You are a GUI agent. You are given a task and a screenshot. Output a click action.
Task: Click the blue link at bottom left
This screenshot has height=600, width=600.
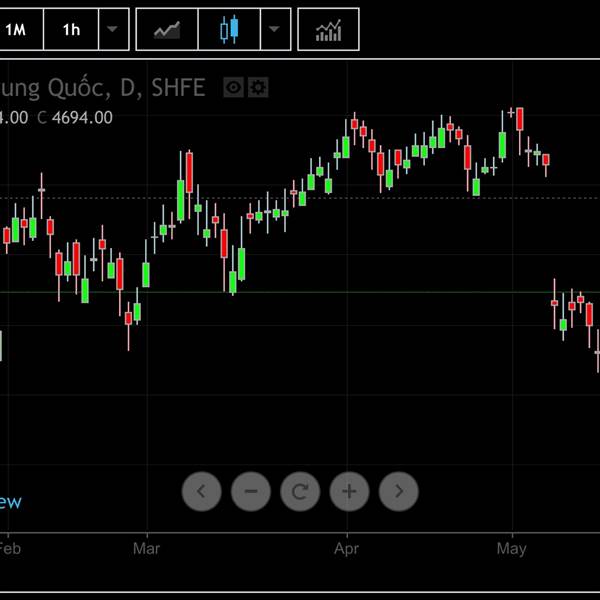11,502
